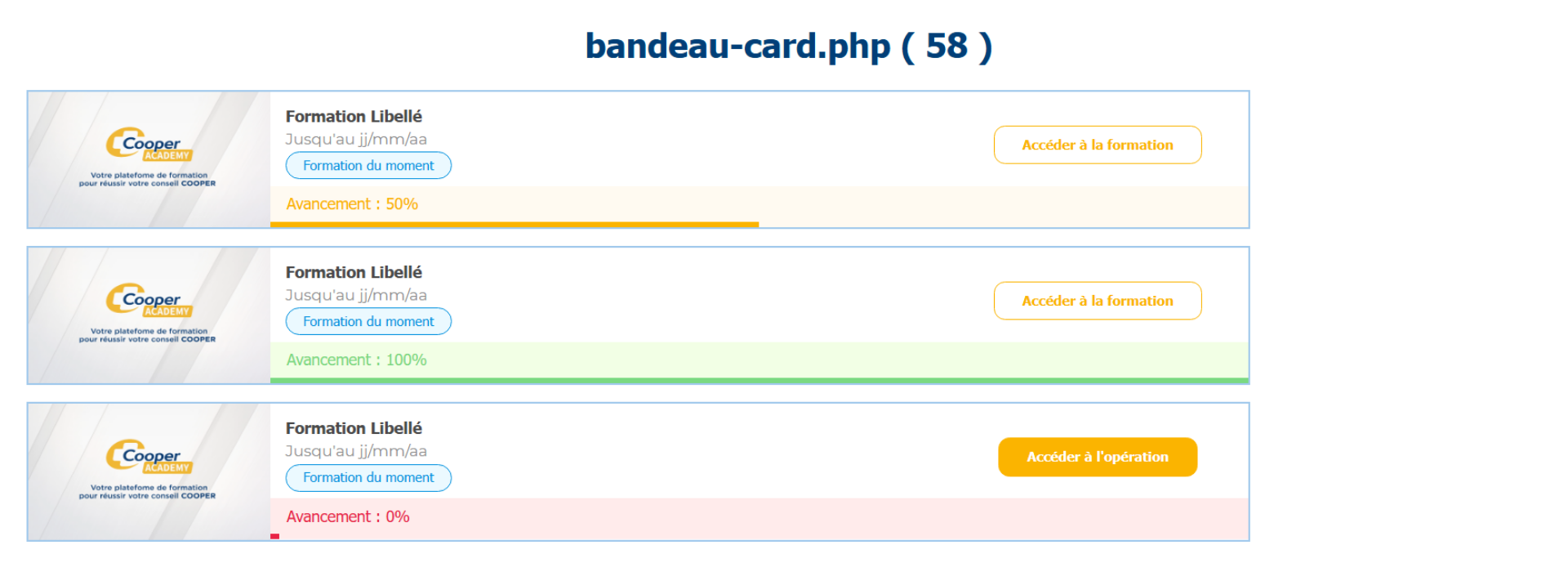Image resolution: width=1568 pixels, height=572 pixels.
Task: Select the Cooper Academy logo on the 0% card
Action: coord(149,458)
